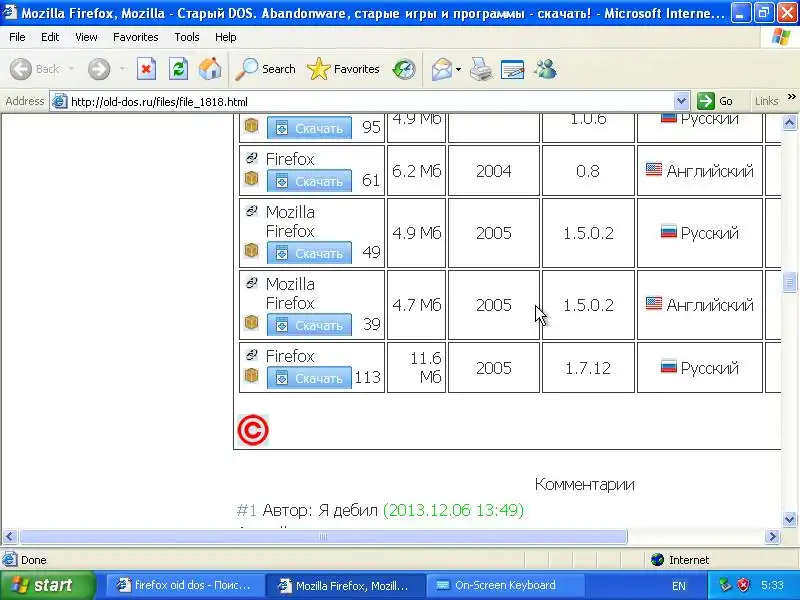The height and width of the screenshot is (600, 800).
Task: Click the Print toolbar icon
Action: pos(481,69)
